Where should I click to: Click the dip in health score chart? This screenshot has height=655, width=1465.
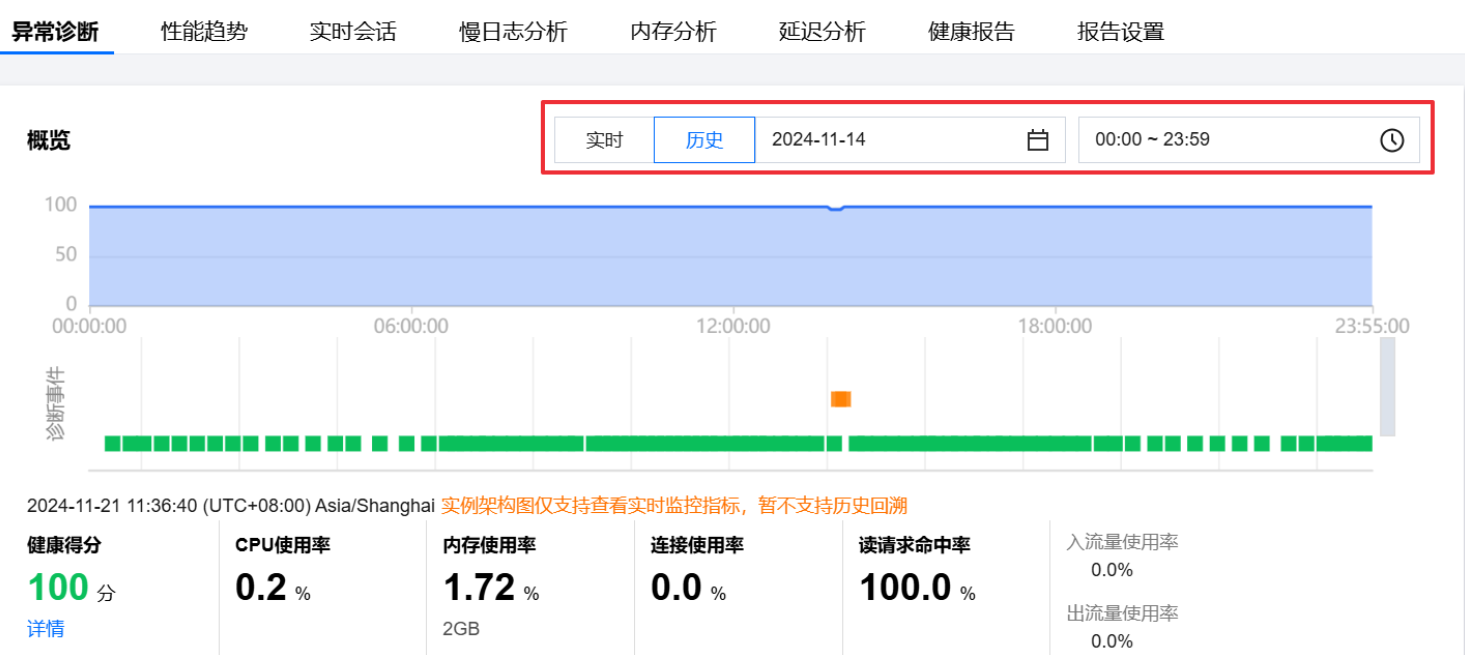click(x=836, y=209)
